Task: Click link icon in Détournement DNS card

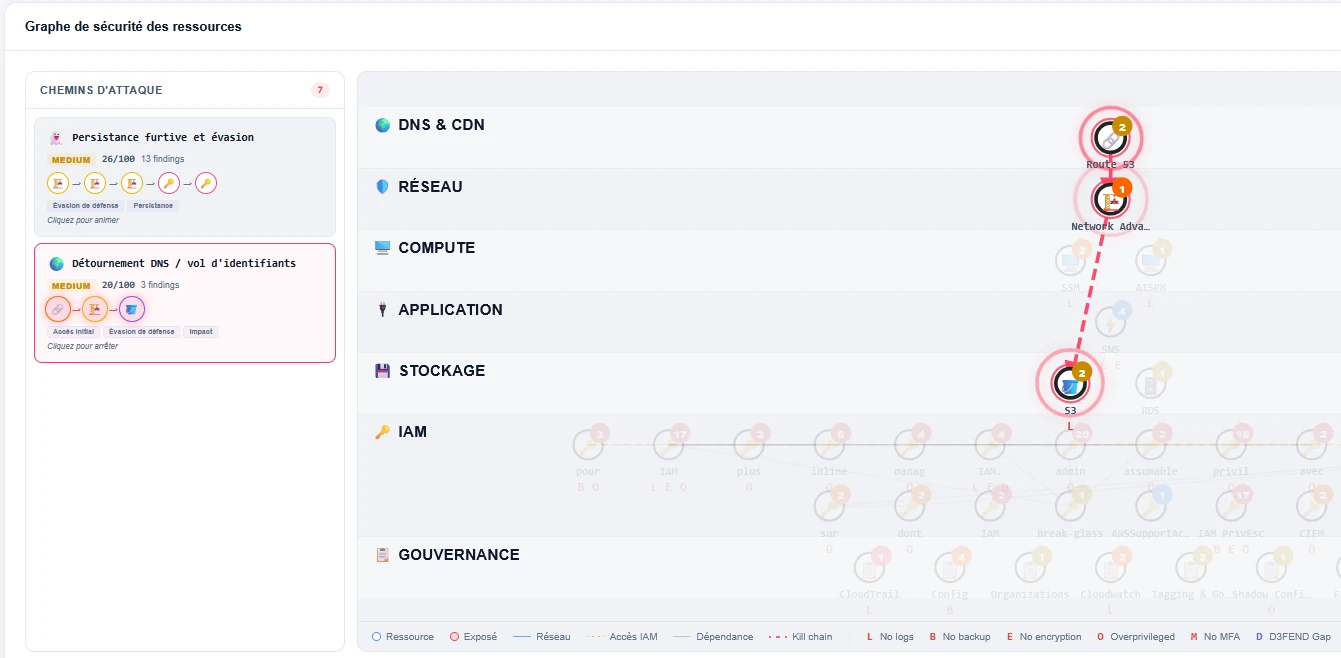Action: tap(58, 309)
